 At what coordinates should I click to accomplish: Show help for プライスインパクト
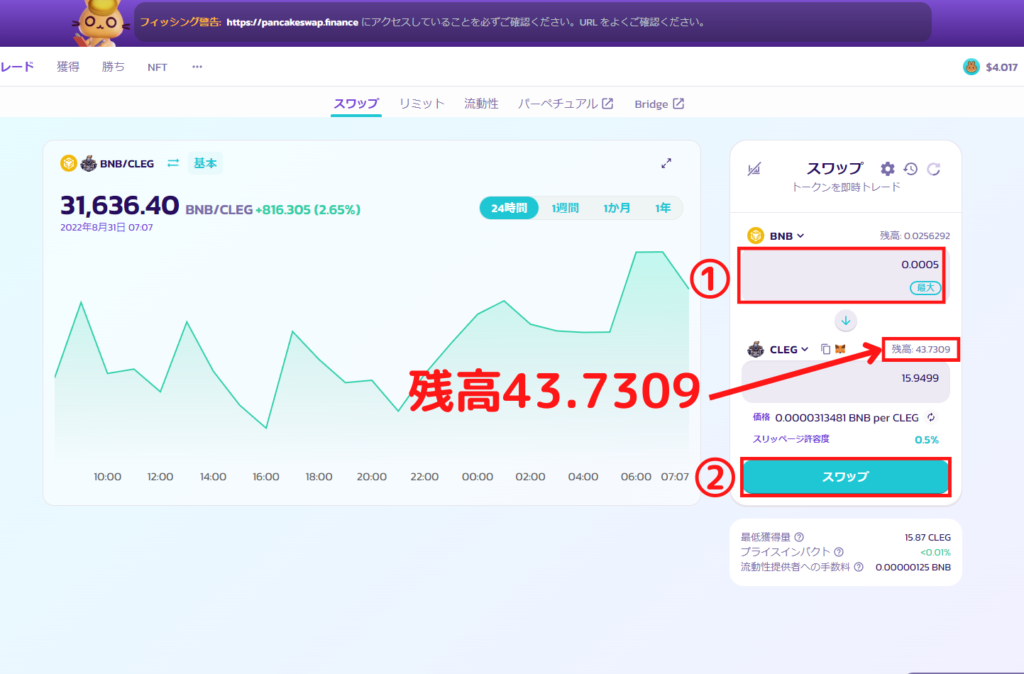point(839,552)
